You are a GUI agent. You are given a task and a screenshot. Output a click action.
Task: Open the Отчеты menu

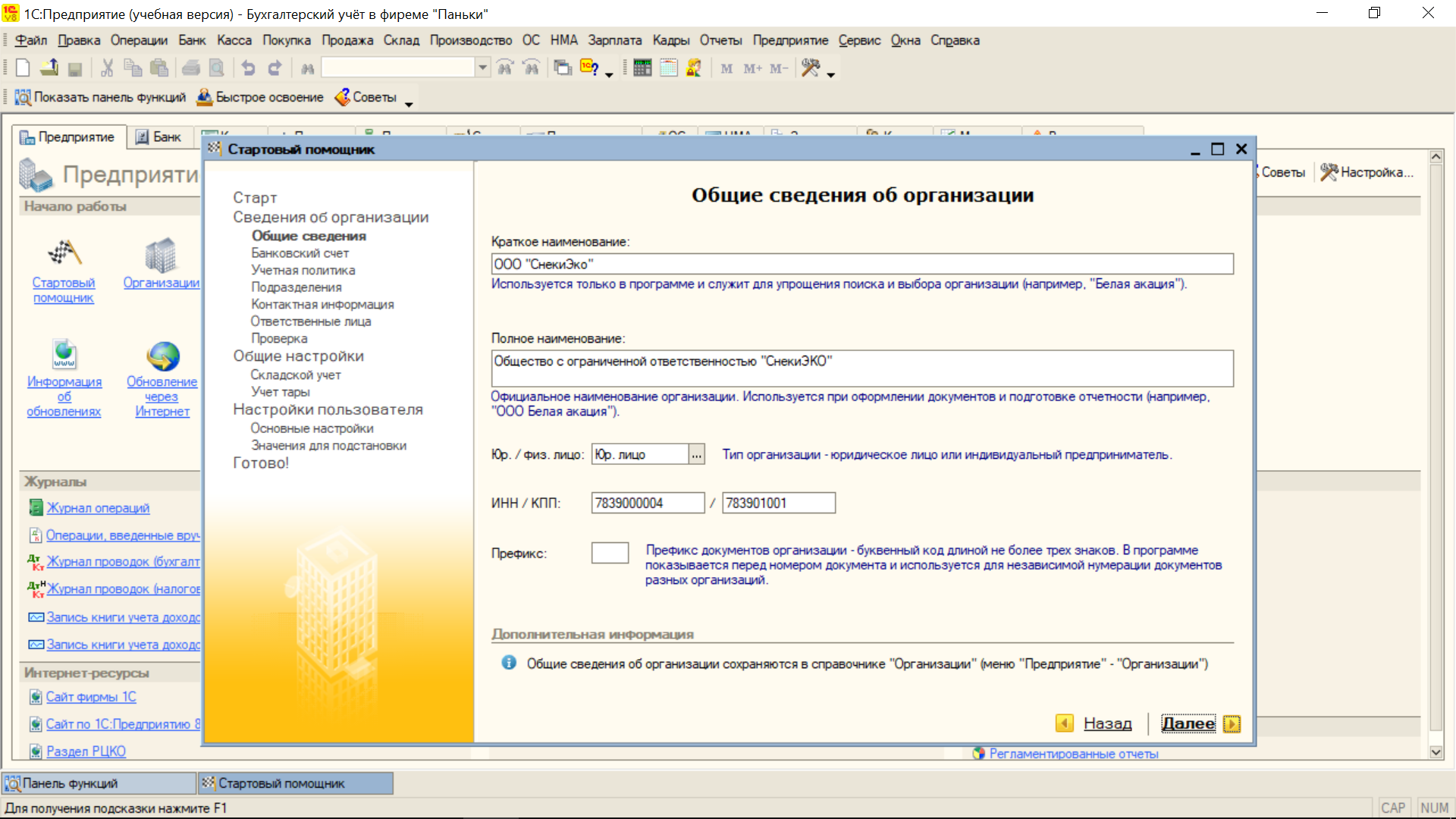click(720, 40)
